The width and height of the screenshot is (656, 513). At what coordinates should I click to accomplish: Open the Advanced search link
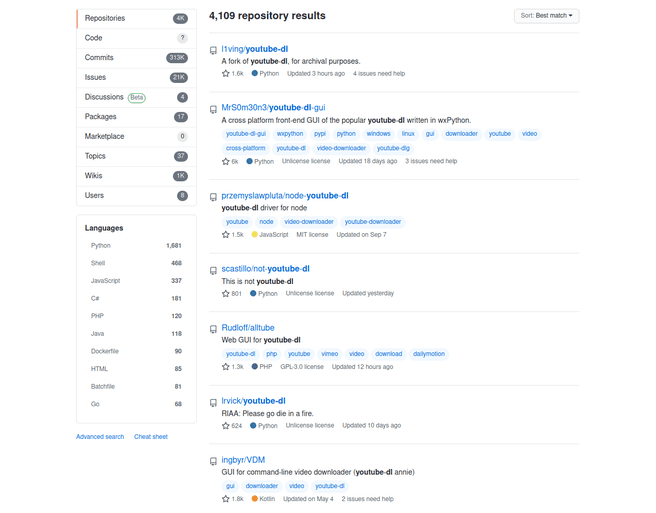coord(100,437)
